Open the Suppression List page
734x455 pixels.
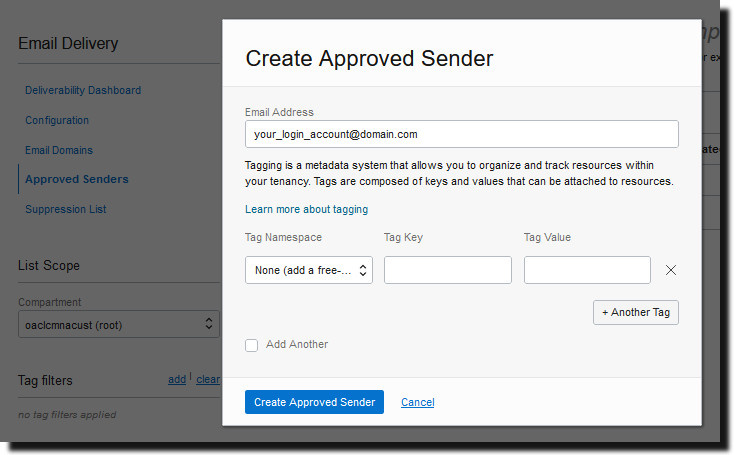pos(66,209)
